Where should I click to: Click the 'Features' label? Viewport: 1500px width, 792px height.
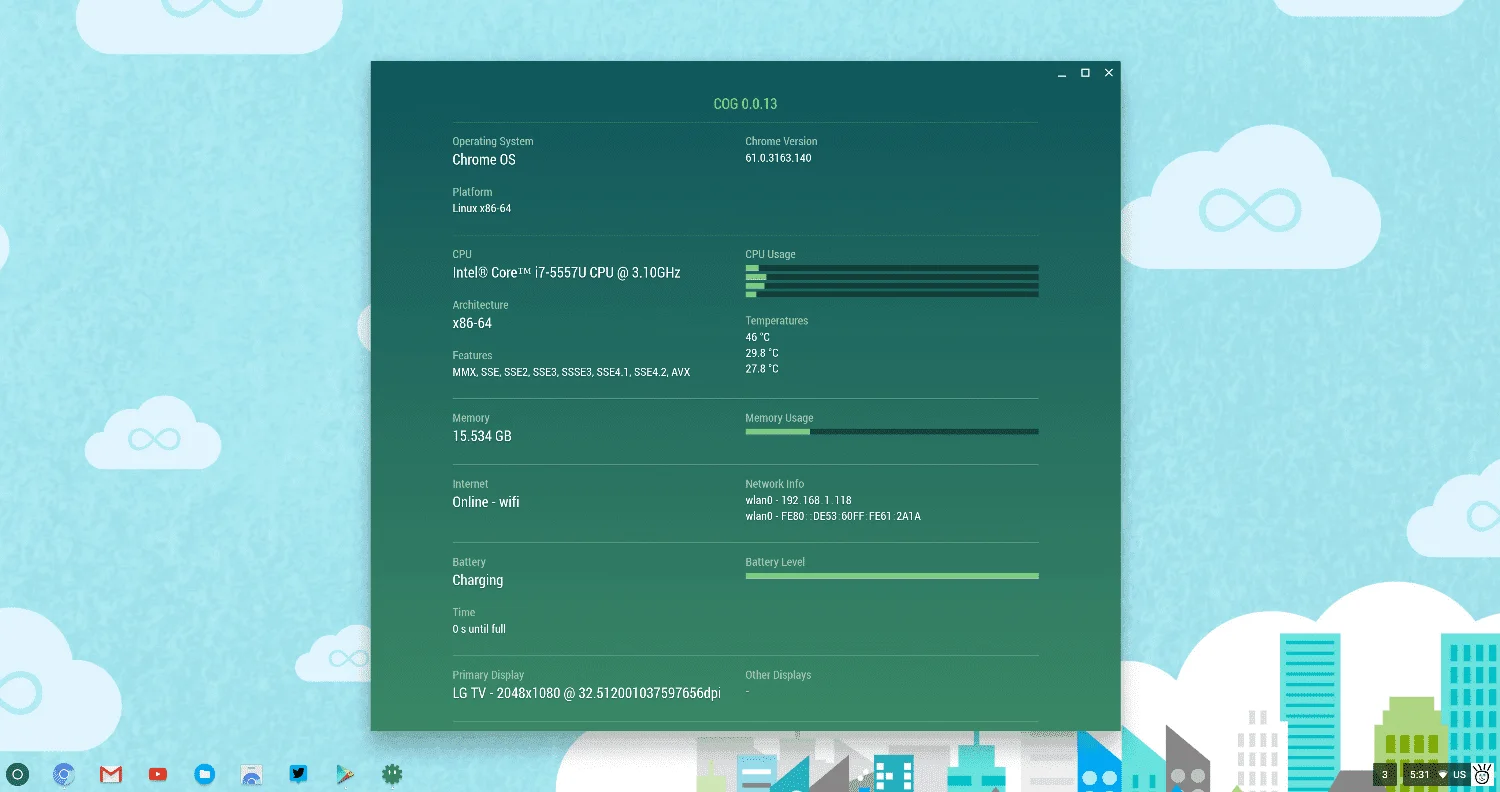click(472, 356)
